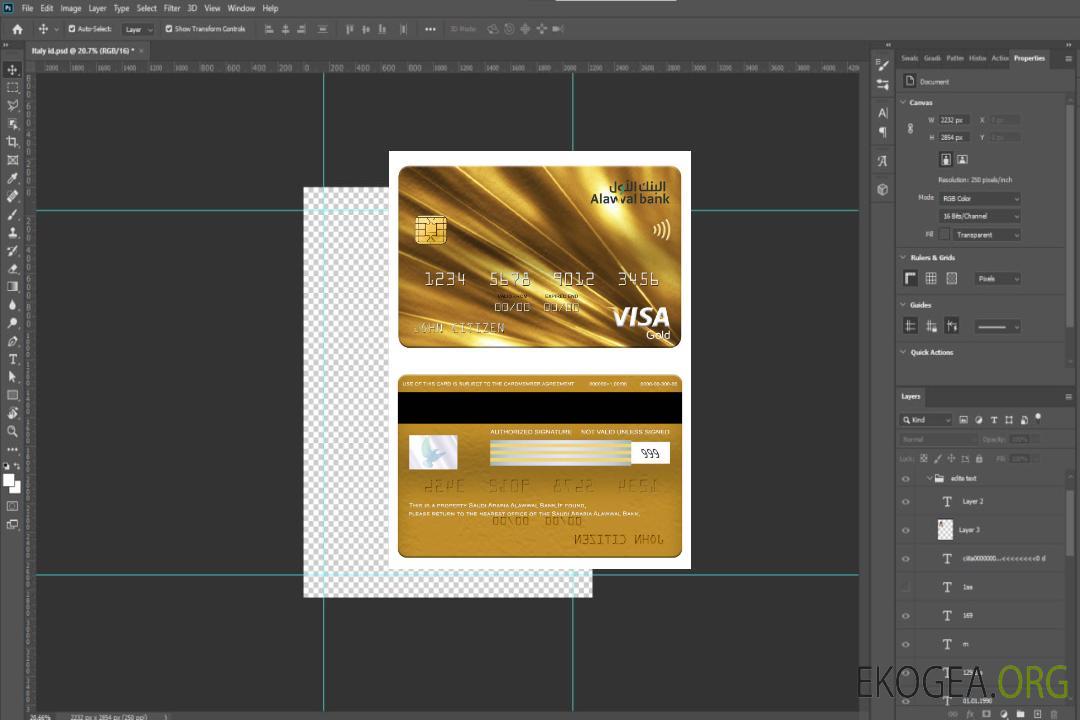Viewport: 1080px width, 720px height.
Task: Toggle rulers visibility in Rulers & Grids
Action: (x=910, y=278)
